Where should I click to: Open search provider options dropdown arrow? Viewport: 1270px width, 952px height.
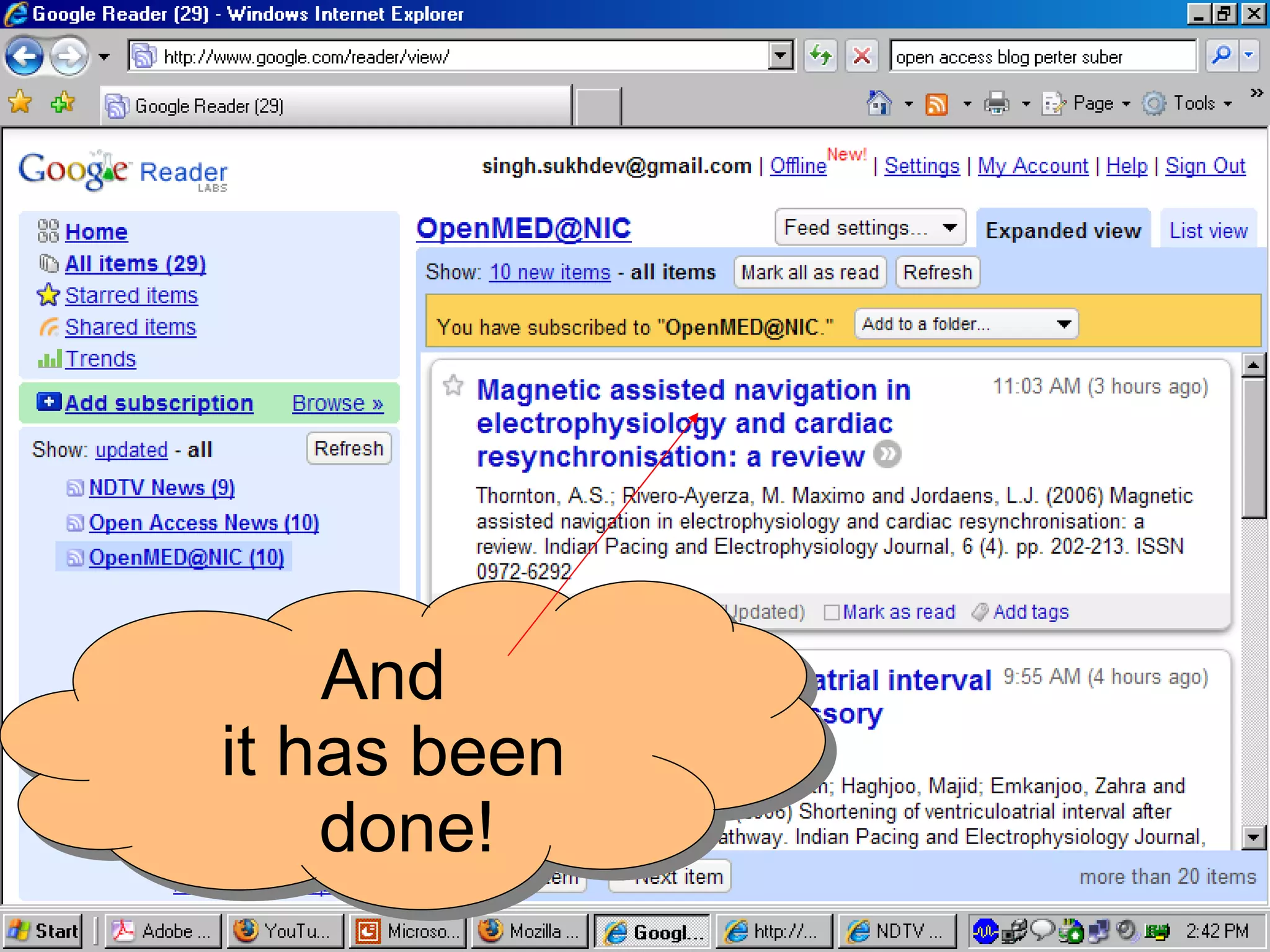click(1249, 55)
